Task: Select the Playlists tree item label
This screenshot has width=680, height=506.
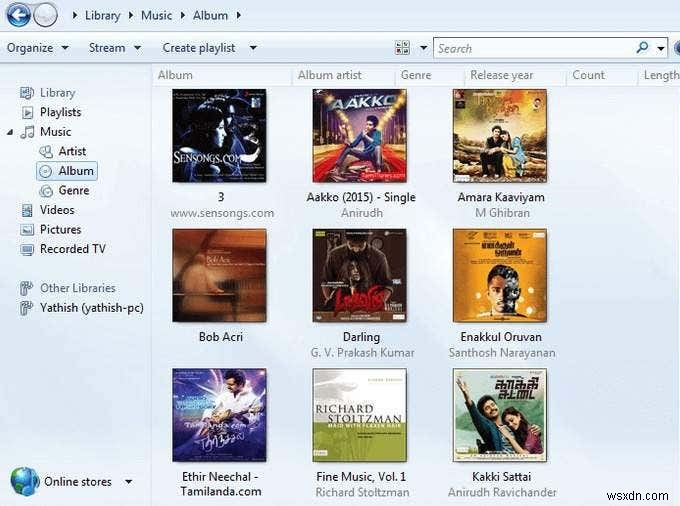Action: pyautogui.click(x=61, y=112)
